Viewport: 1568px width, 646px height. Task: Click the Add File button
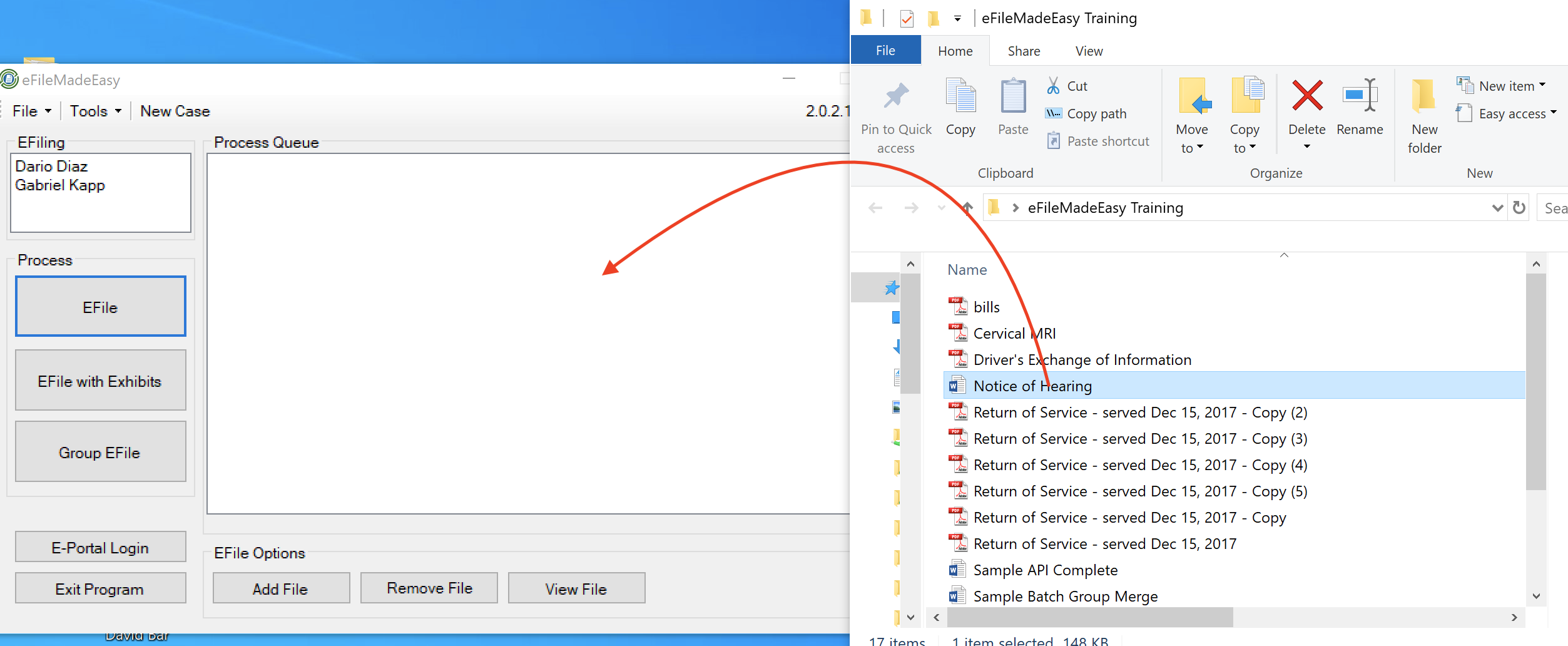tap(282, 588)
